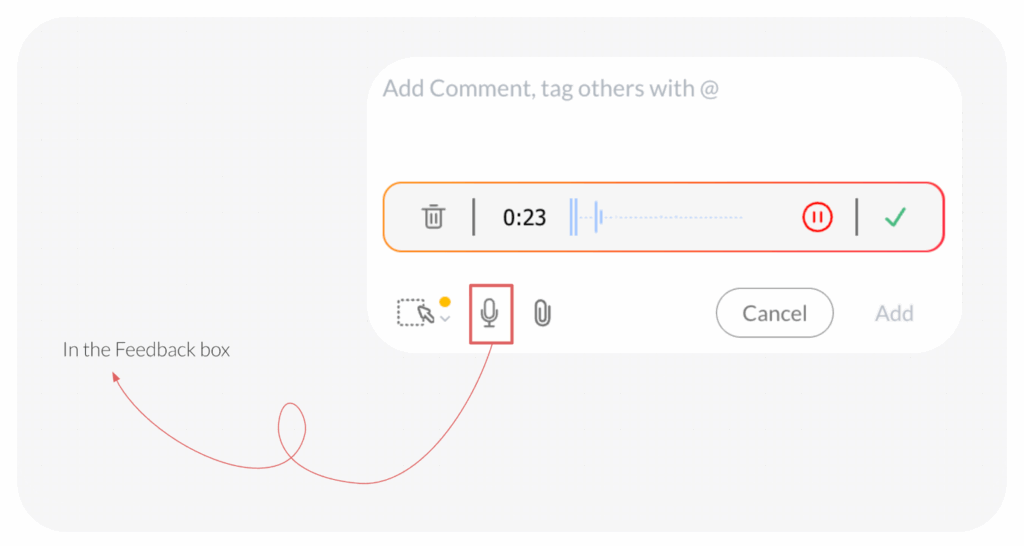This screenshot has width=1024, height=547.
Task: Pause the voice recording
Action: click(x=817, y=216)
